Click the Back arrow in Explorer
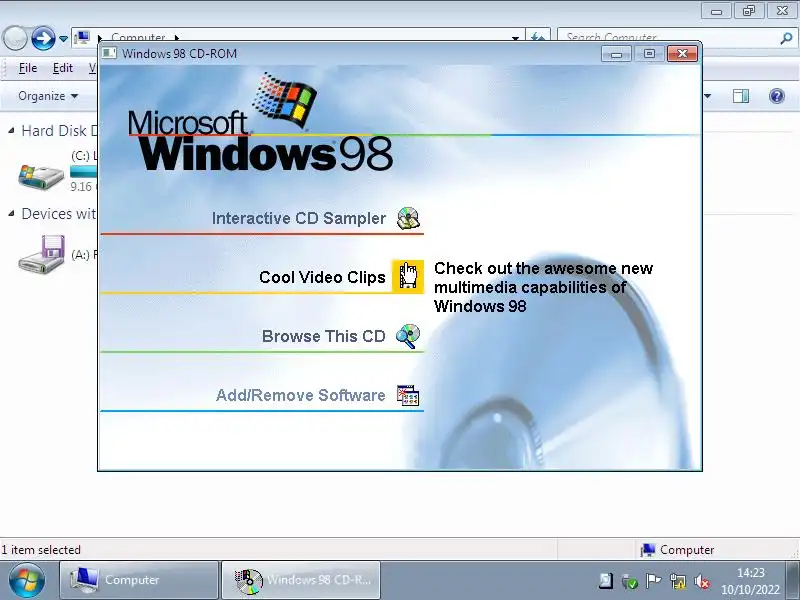The image size is (800, 600). pos(15,38)
